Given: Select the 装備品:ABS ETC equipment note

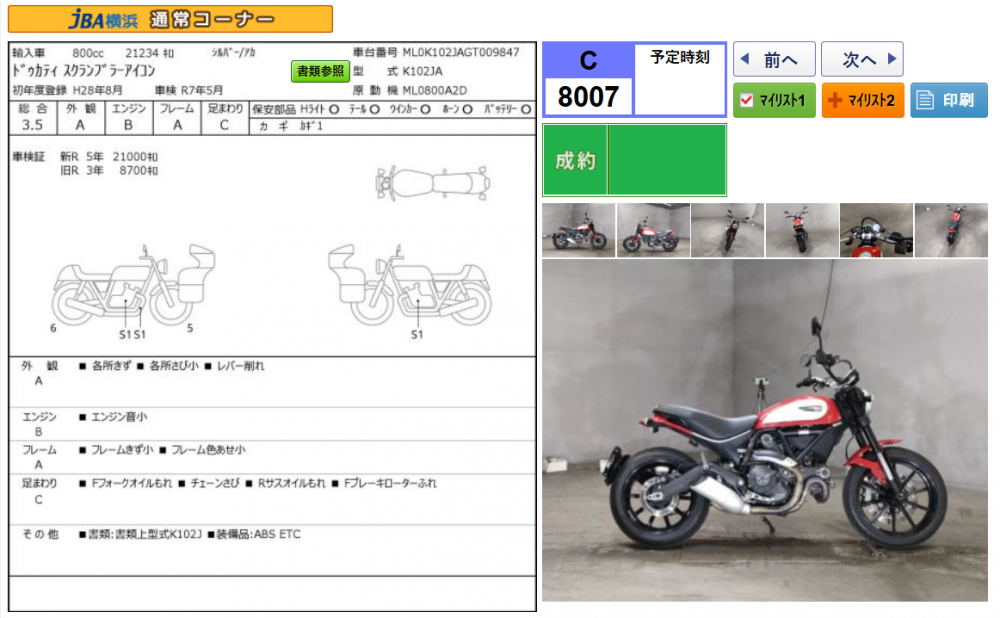Looking at the screenshot, I should click(258, 534).
